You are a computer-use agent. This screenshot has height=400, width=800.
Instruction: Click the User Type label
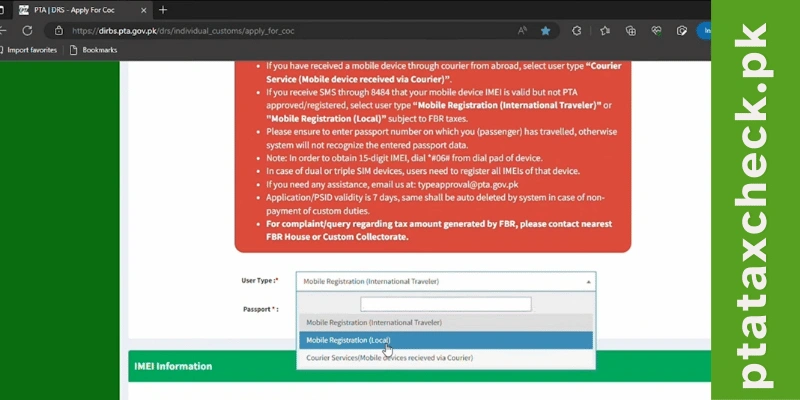click(260, 281)
